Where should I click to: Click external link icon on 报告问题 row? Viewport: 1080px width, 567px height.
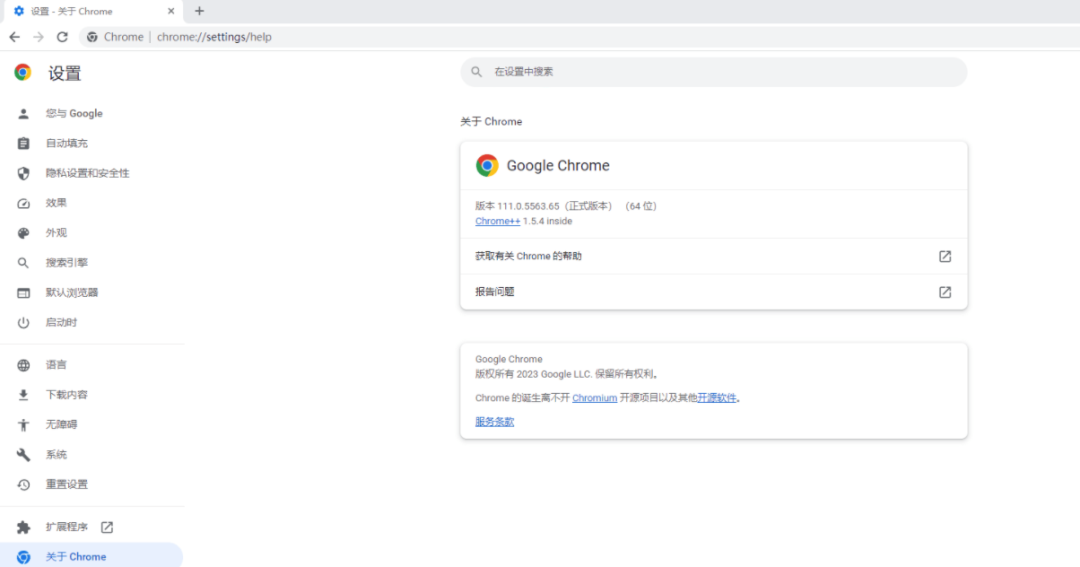pos(945,292)
